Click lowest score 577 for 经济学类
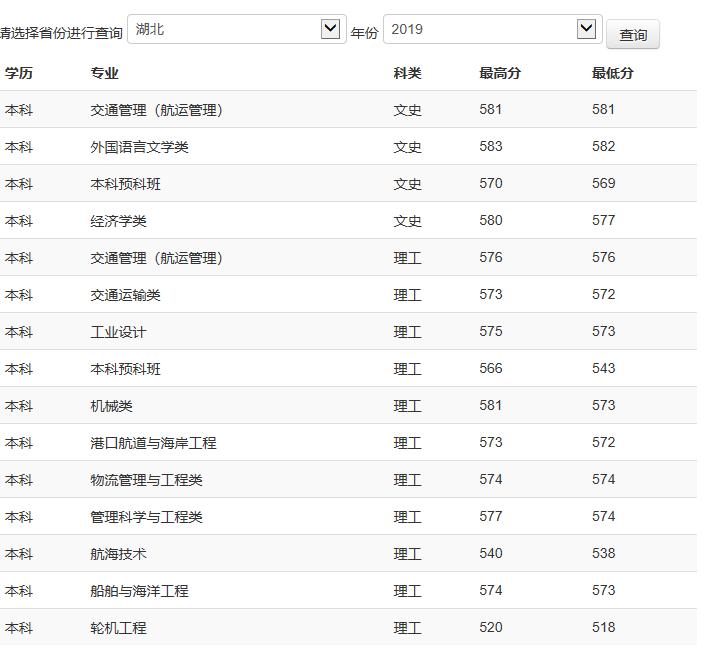The width and height of the screenshot is (705, 653). point(603,220)
